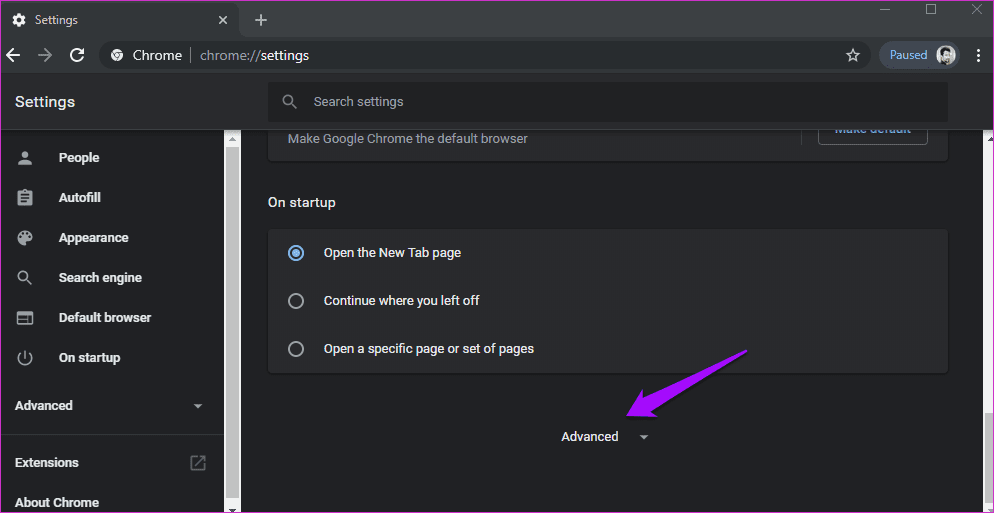Viewport: 994px width, 513px height.
Task: Expand the Advanced section in sidebar
Action: click(109, 405)
